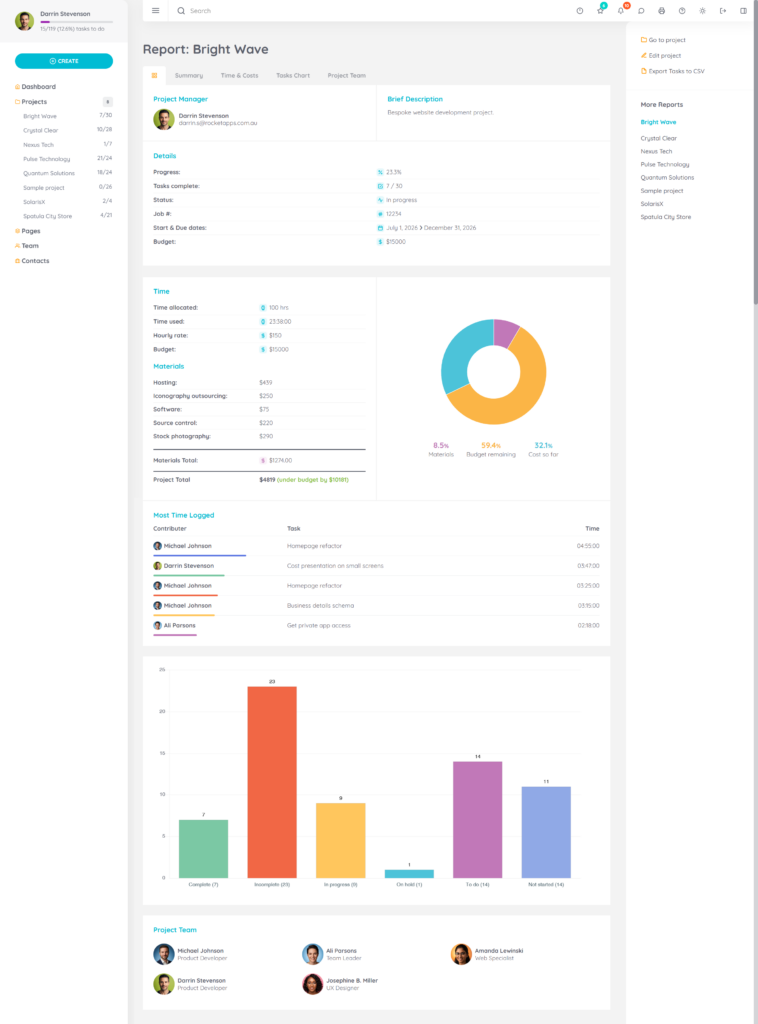This screenshot has width=758, height=1024.
Task: Toggle light/dark theme sun icon
Action: pyautogui.click(x=702, y=11)
